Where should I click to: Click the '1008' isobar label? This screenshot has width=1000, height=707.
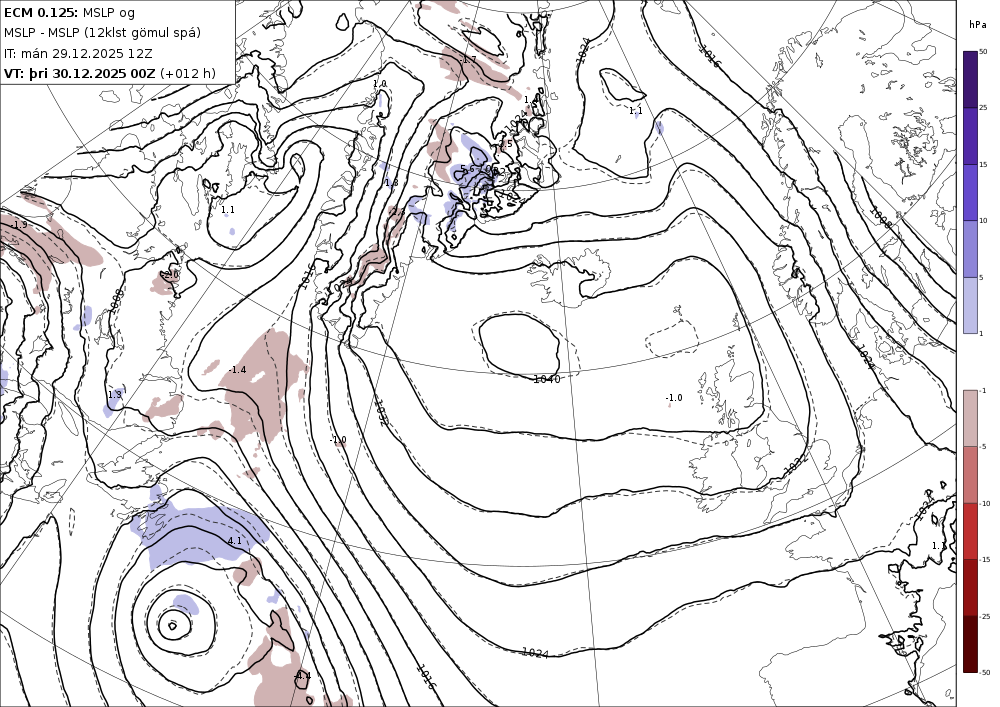882,217
